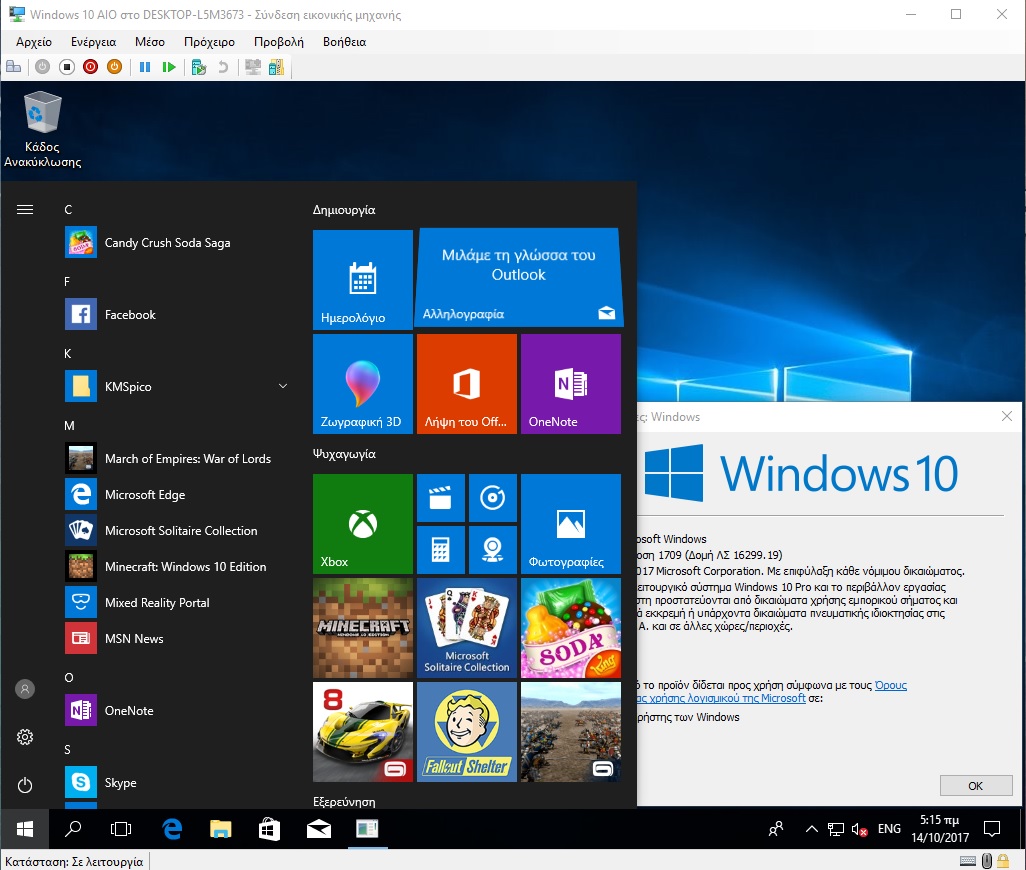This screenshot has height=870, width=1026.
Task: Click the Windows Start button on taskbar
Action: 24,829
